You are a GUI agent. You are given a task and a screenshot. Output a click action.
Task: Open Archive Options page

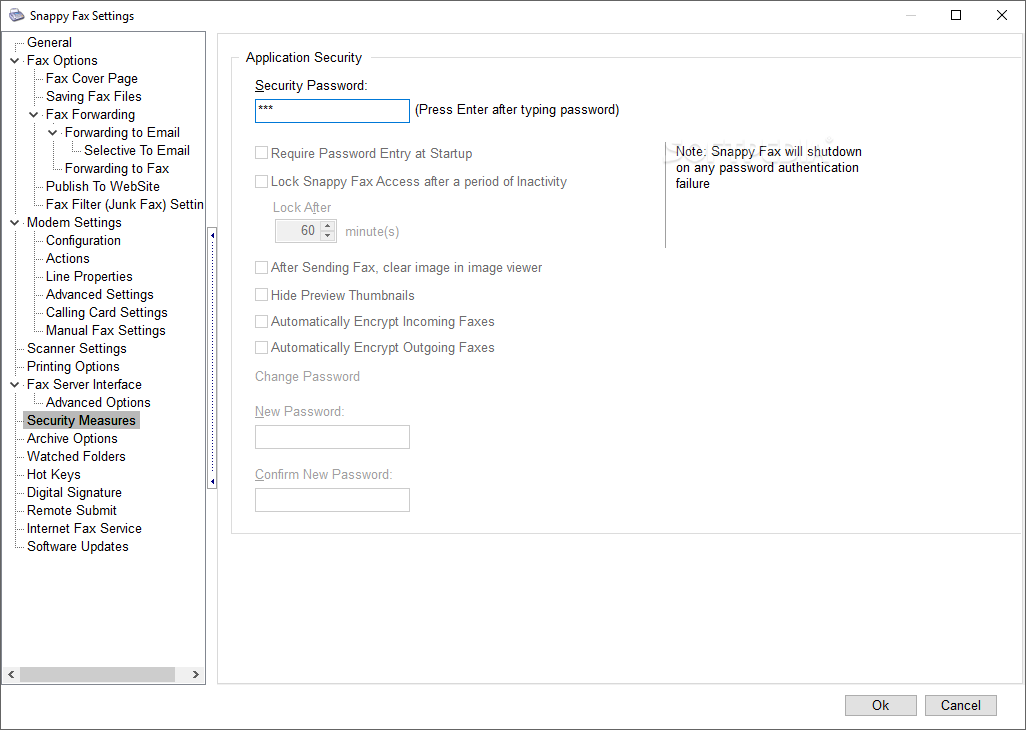(72, 438)
